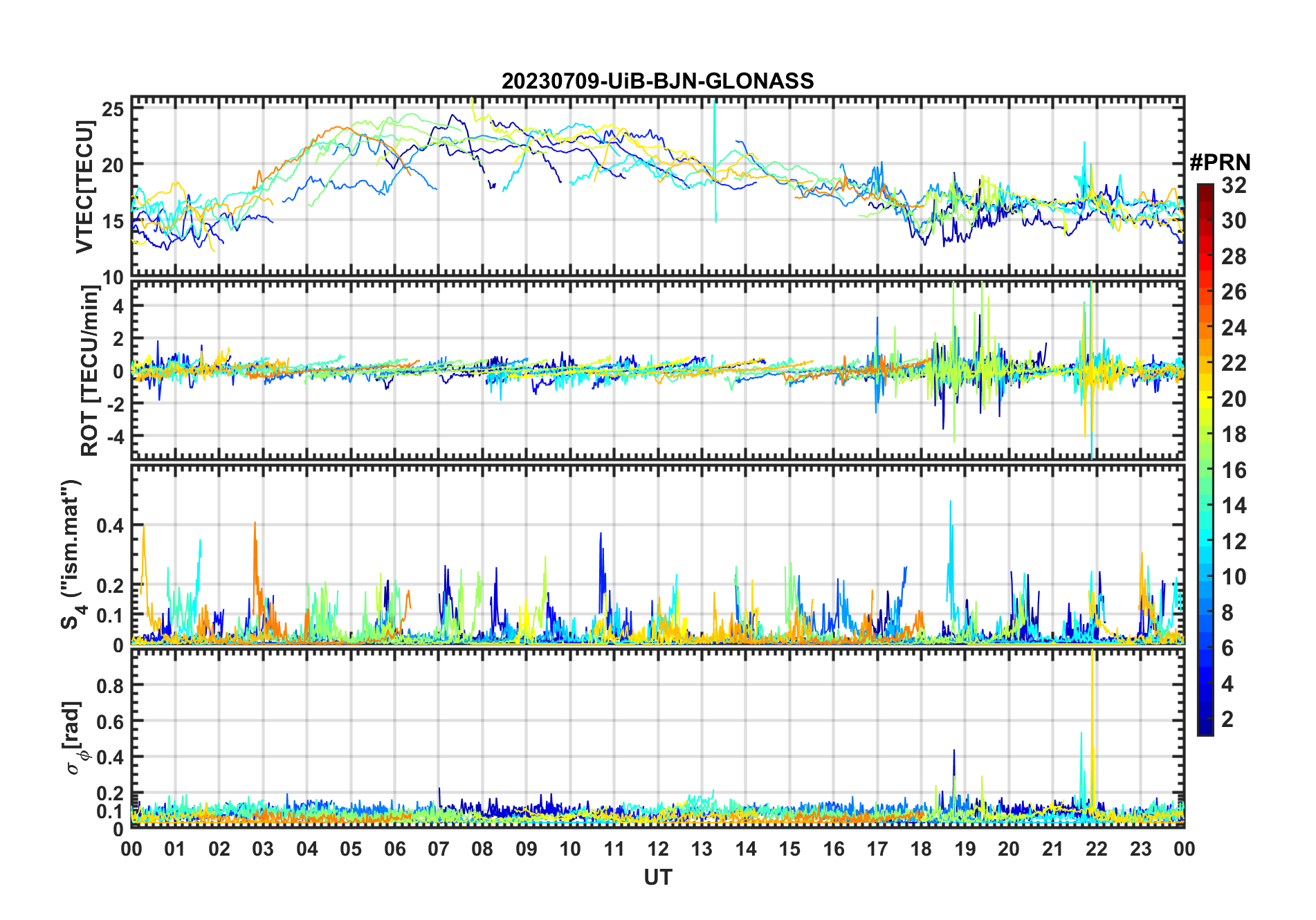Select the UT x-axis label
1316x920 pixels.
coord(657,878)
